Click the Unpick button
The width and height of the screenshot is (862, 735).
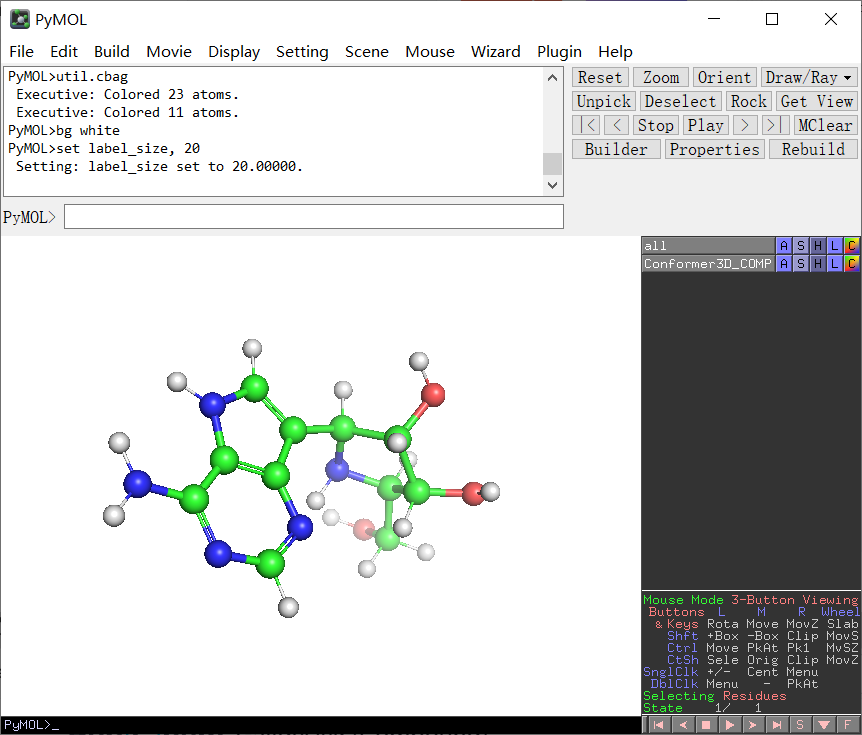604,102
